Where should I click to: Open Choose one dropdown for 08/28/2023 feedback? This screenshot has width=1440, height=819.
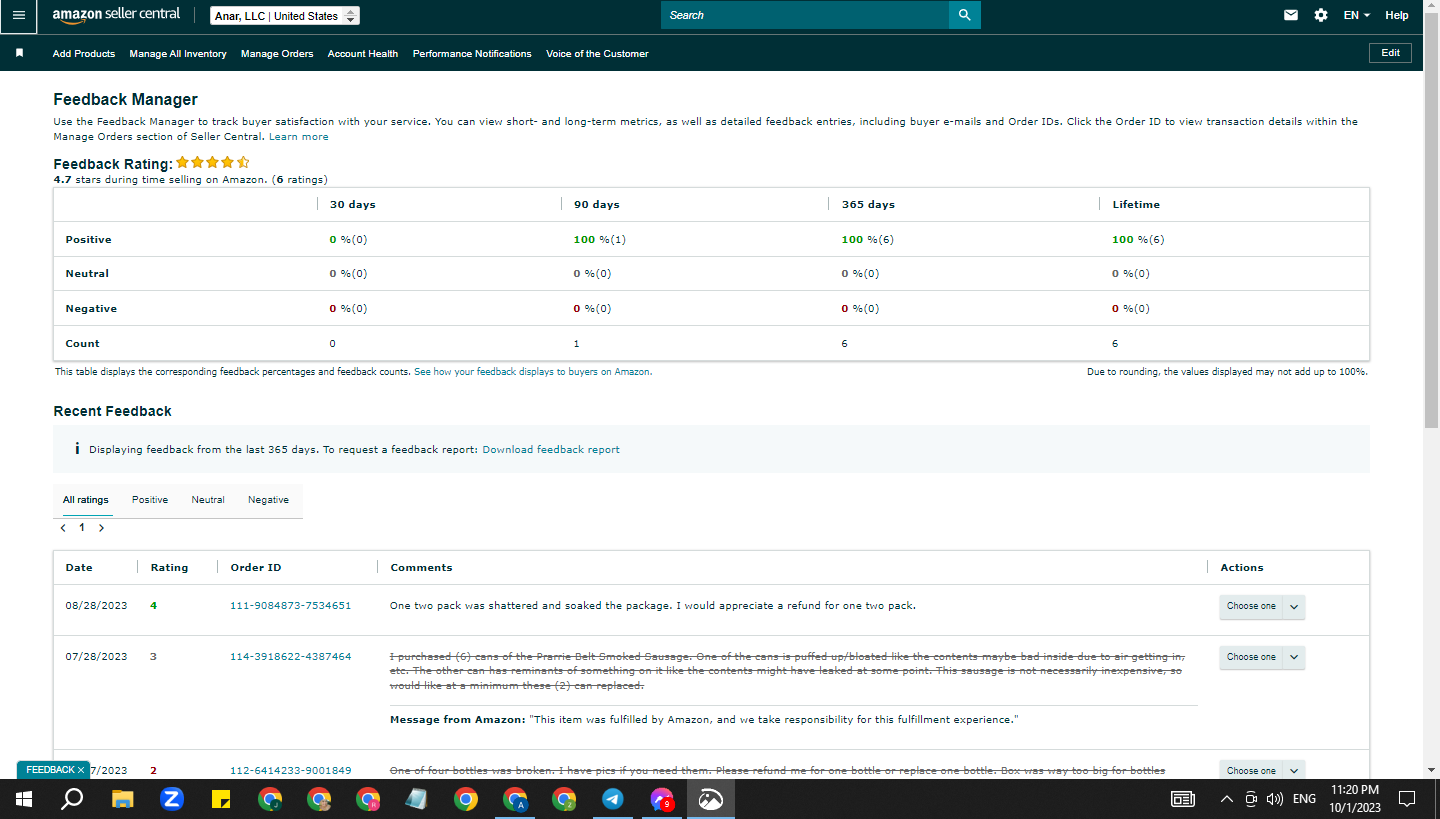click(1262, 606)
